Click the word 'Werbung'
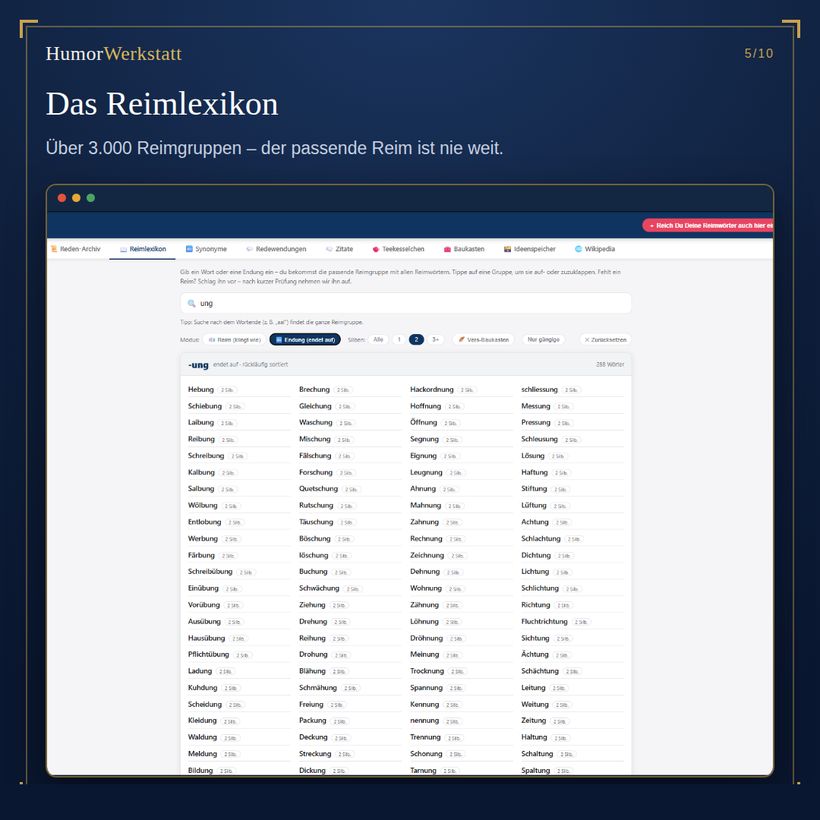Viewport: 820px width, 820px height. (202, 539)
